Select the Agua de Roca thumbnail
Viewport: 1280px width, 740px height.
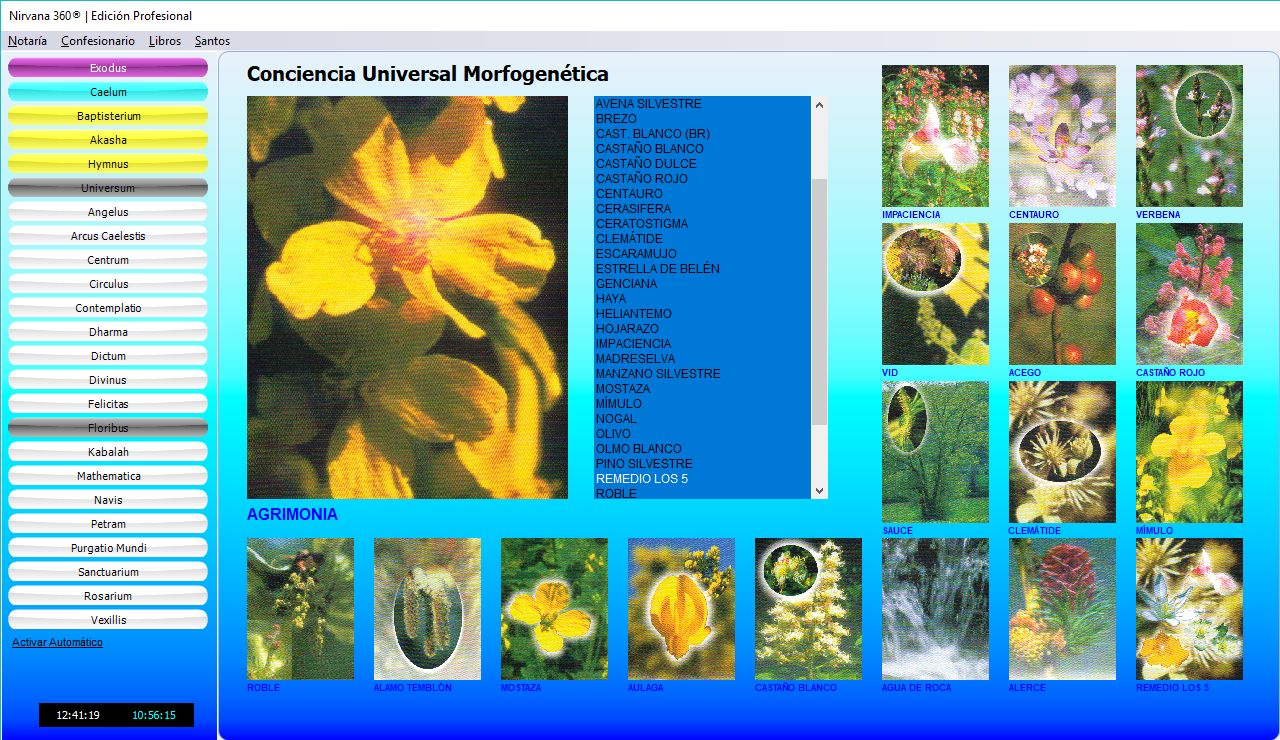tap(935, 609)
